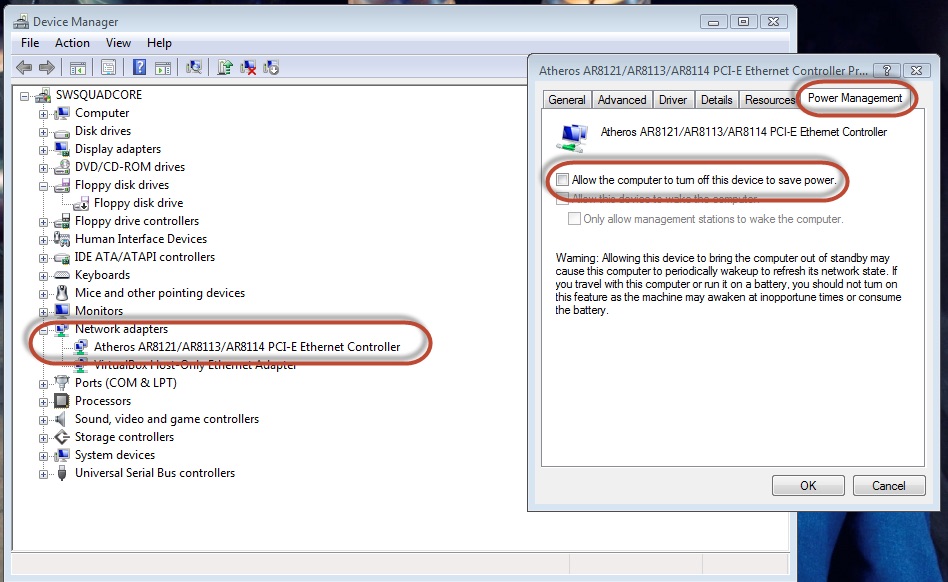The height and width of the screenshot is (582, 948).
Task: Click OK in the Atheros properties dialog
Action: [x=808, y=485]
